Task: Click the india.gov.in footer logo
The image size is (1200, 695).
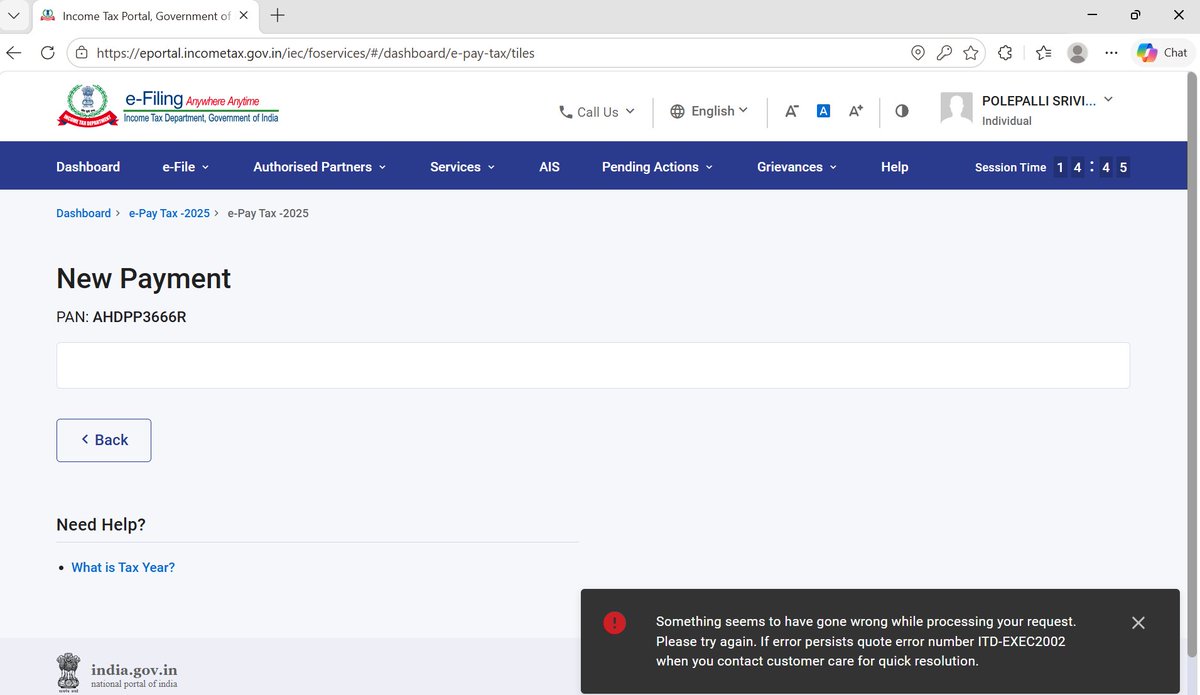Action: (x=116, y=672)
